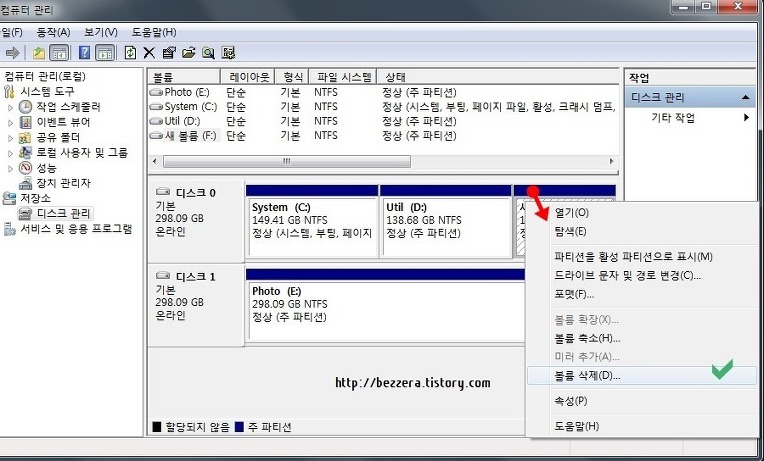
Task: Expand the 작업 스케줄러 tree node arrow
Action: click(x=10, y=107)
